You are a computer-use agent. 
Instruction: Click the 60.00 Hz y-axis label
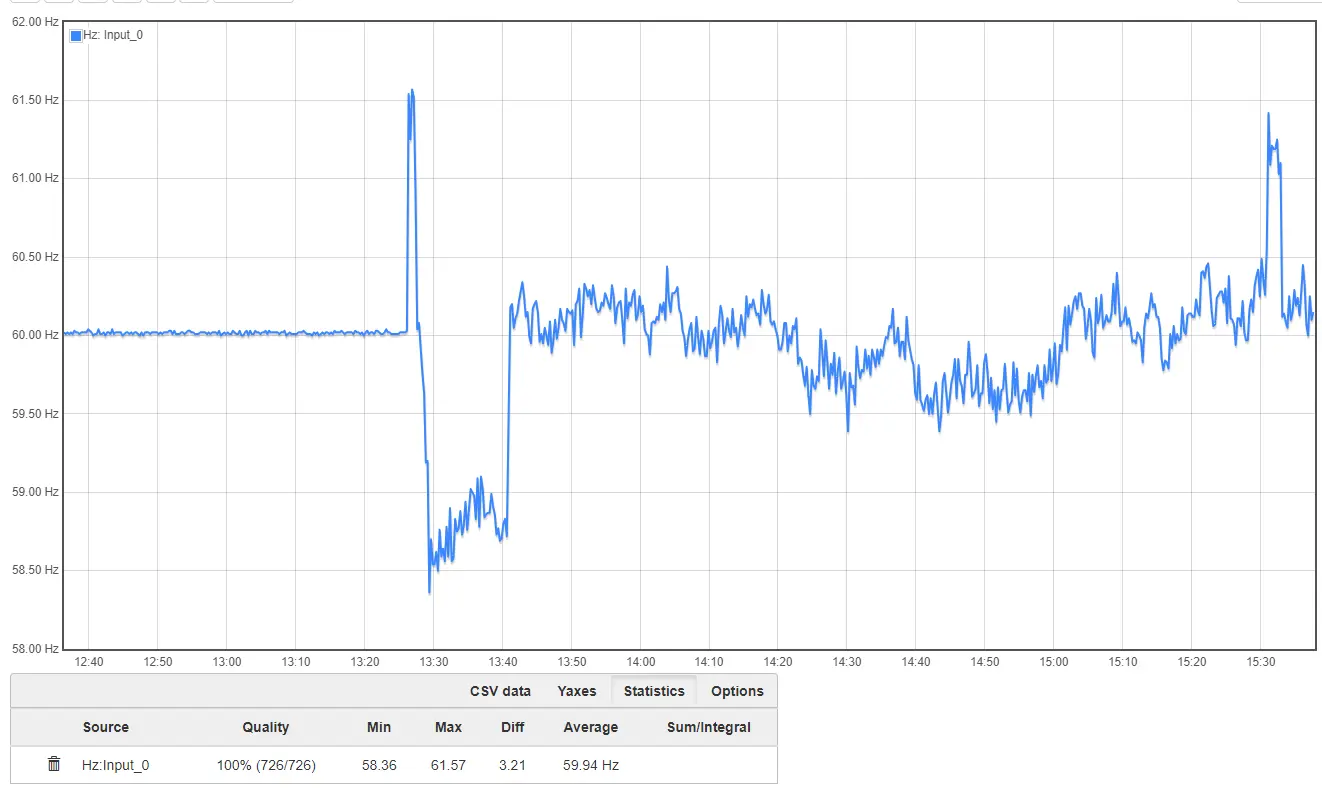pos(34,335)
